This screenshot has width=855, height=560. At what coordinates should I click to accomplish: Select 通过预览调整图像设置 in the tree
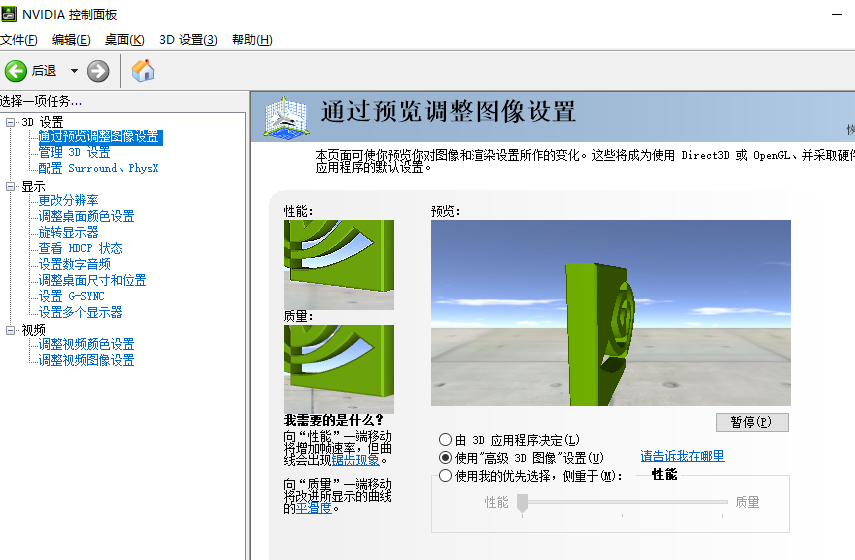click(100, 136)
